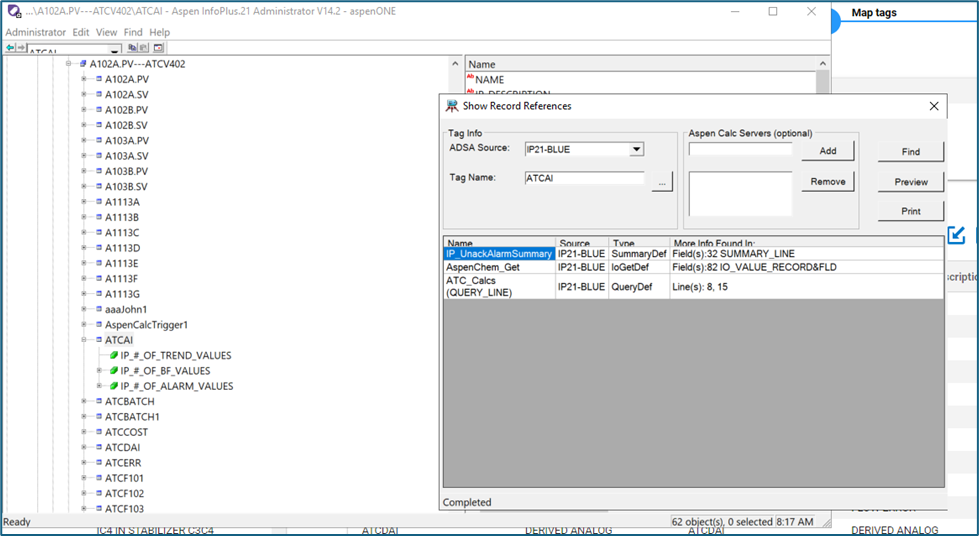Expand the IP_#_OF_BF_VALUES repeat area
Image resolution: width=979 pixels, height=536 pixels.
[x=99, y=370]
